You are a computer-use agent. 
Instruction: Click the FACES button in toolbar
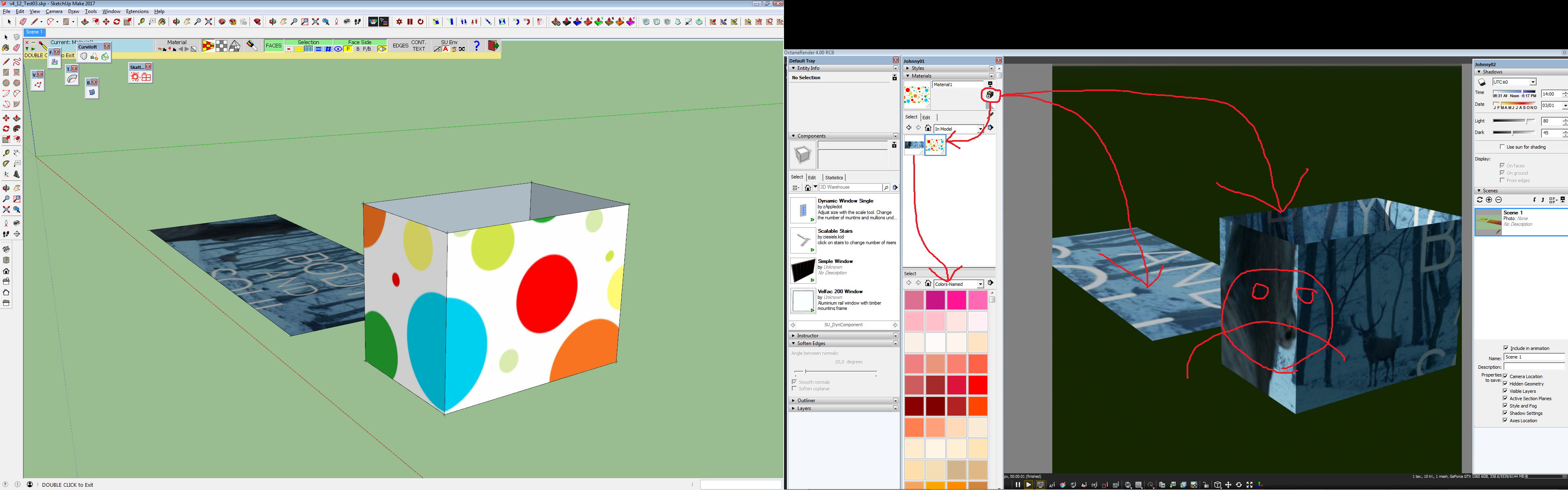click(x=273, y=46)
